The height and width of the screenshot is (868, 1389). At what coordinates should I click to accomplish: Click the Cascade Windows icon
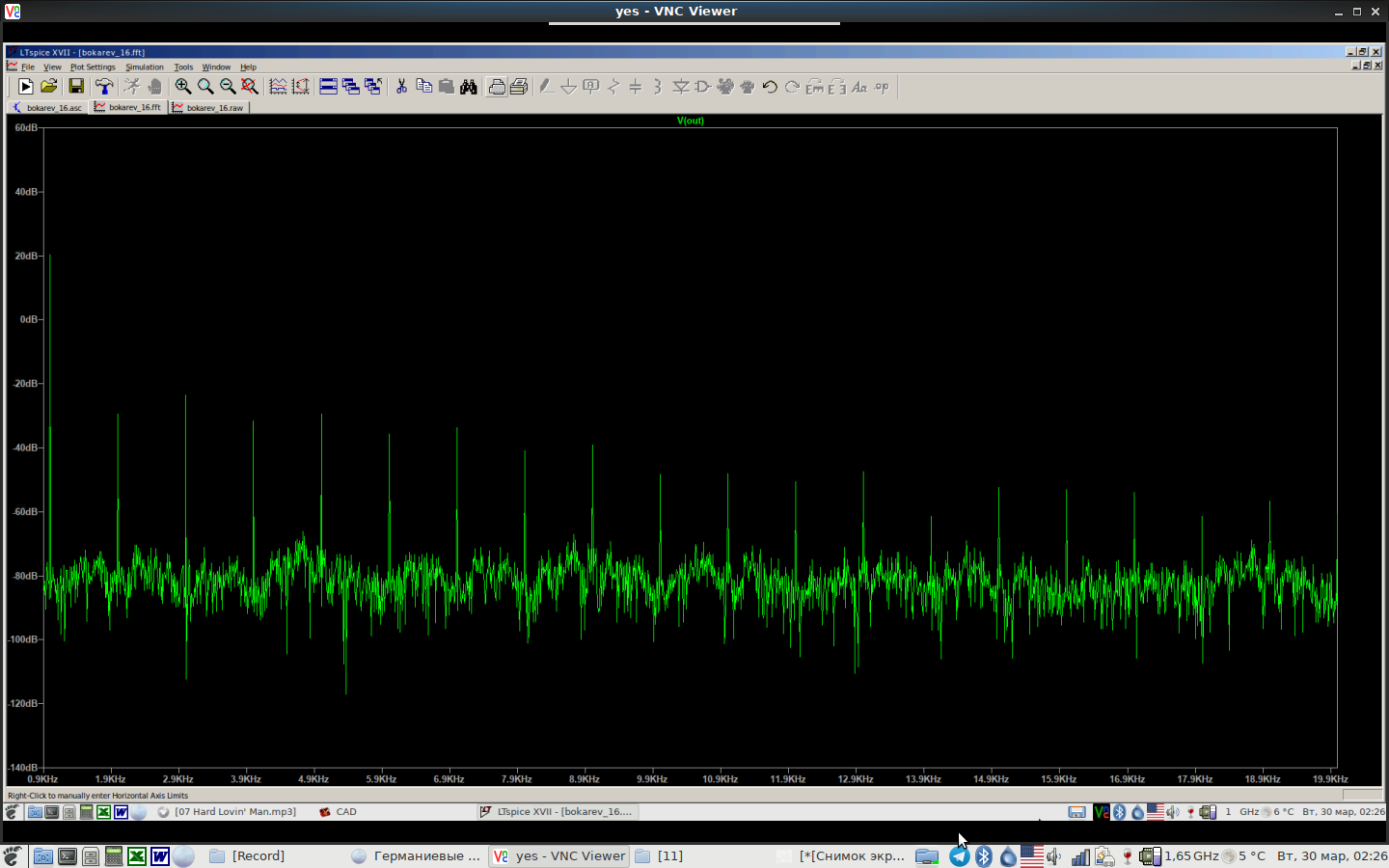(351, 87)
